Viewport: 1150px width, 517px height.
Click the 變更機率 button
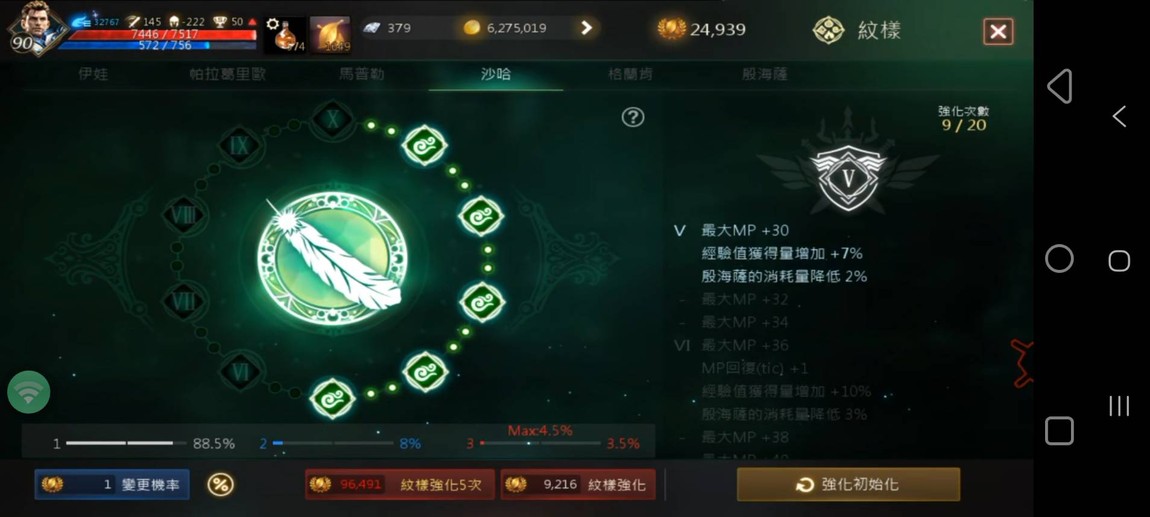point(112,485)
